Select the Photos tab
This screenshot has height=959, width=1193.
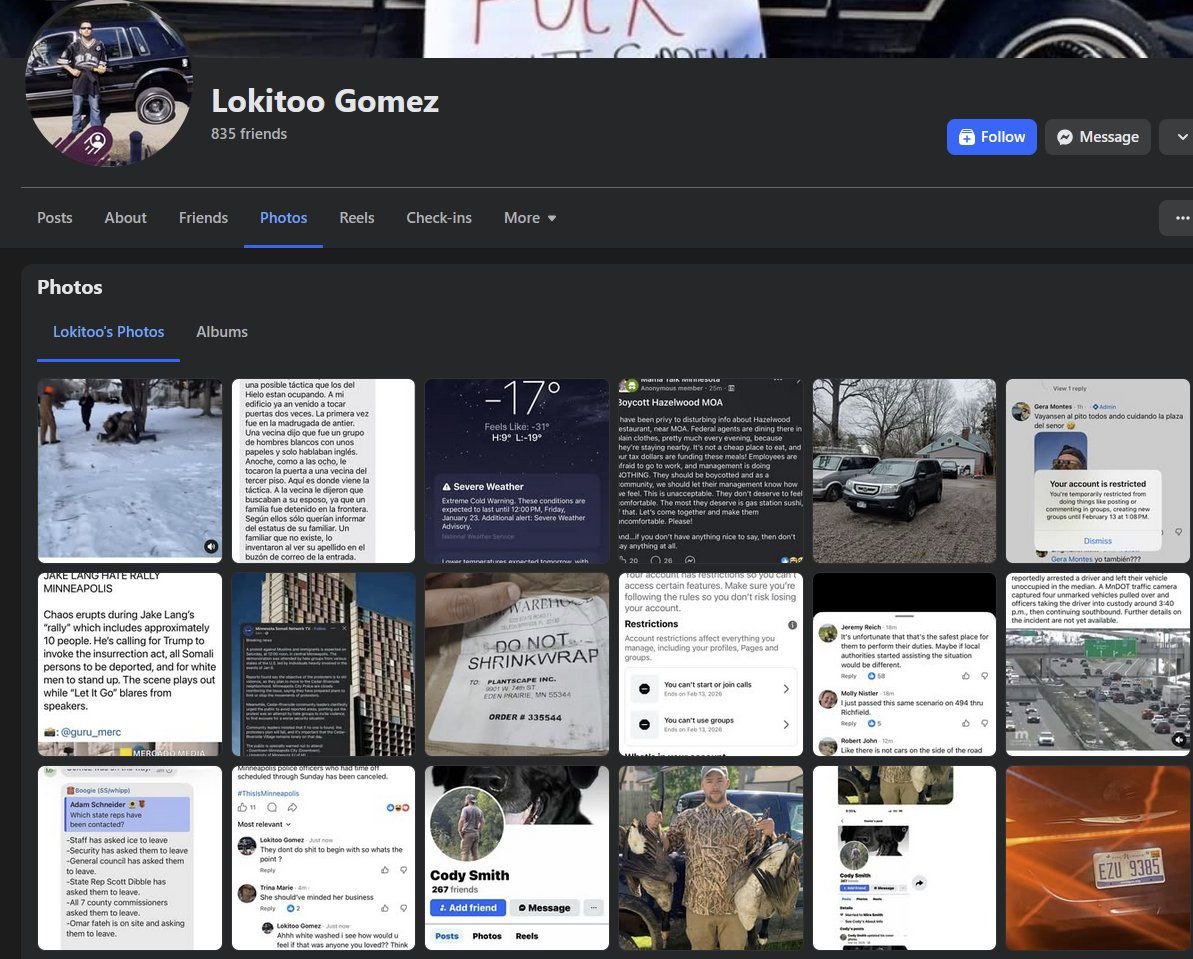283,218
